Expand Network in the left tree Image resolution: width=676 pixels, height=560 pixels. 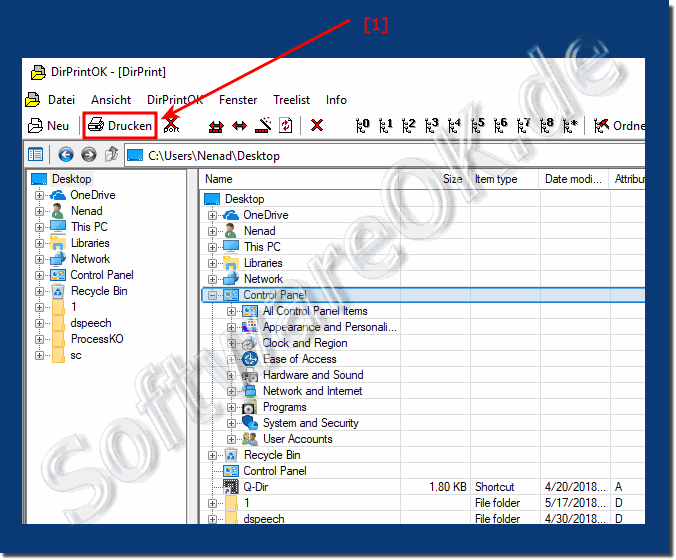pyautogui.click(x=39, y=259)
